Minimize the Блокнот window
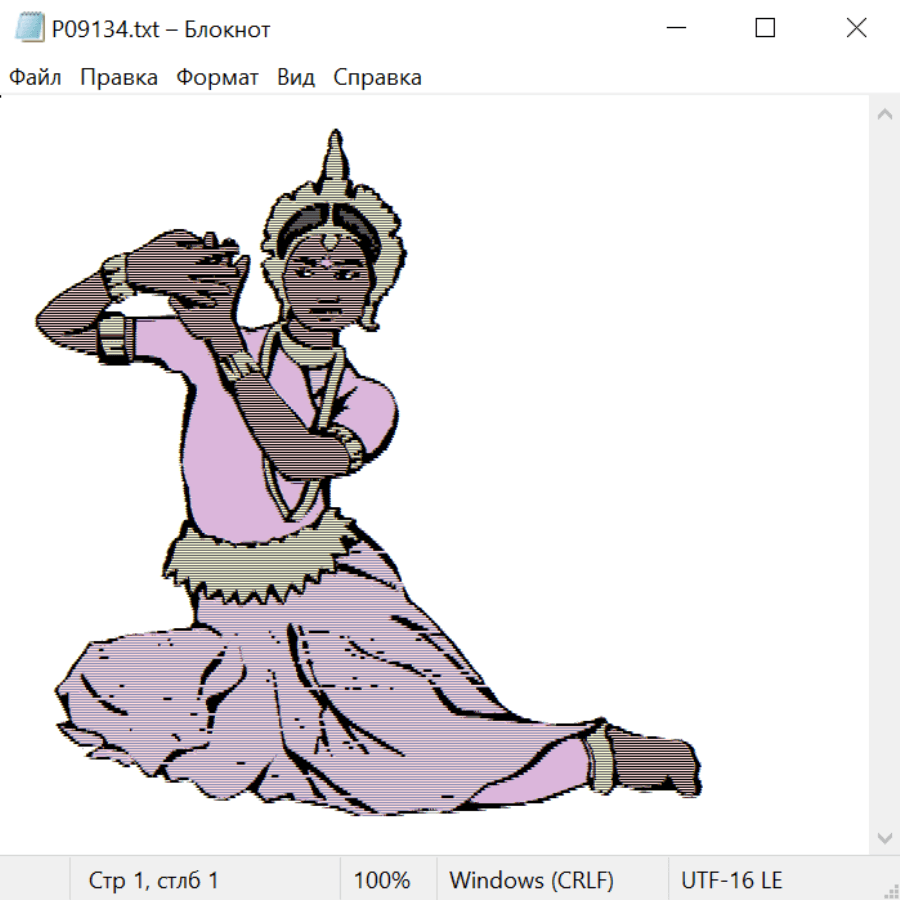 676,29
